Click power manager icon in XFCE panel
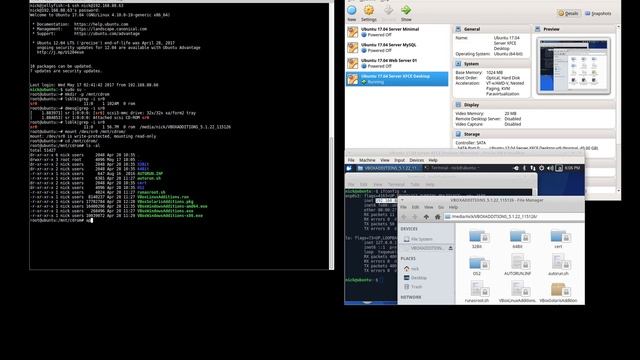640x360 pixels. 542,168
